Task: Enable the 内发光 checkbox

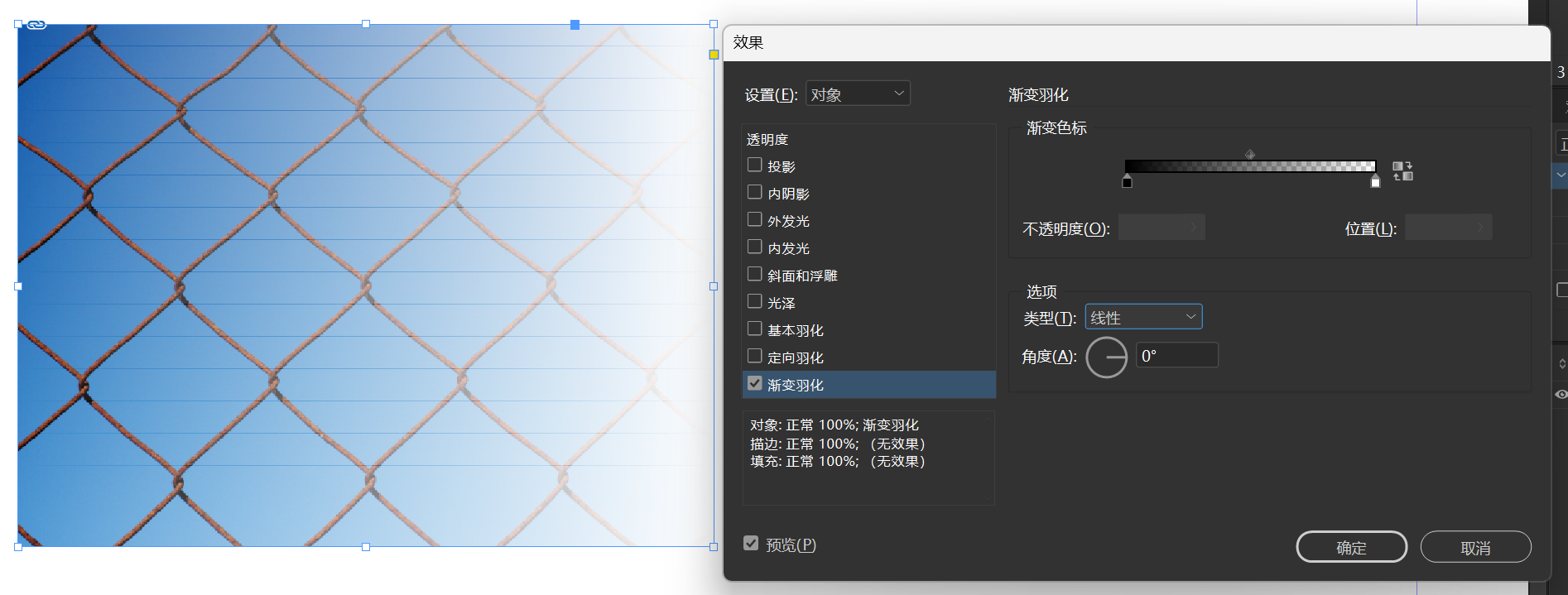Action: click(754, 247)
